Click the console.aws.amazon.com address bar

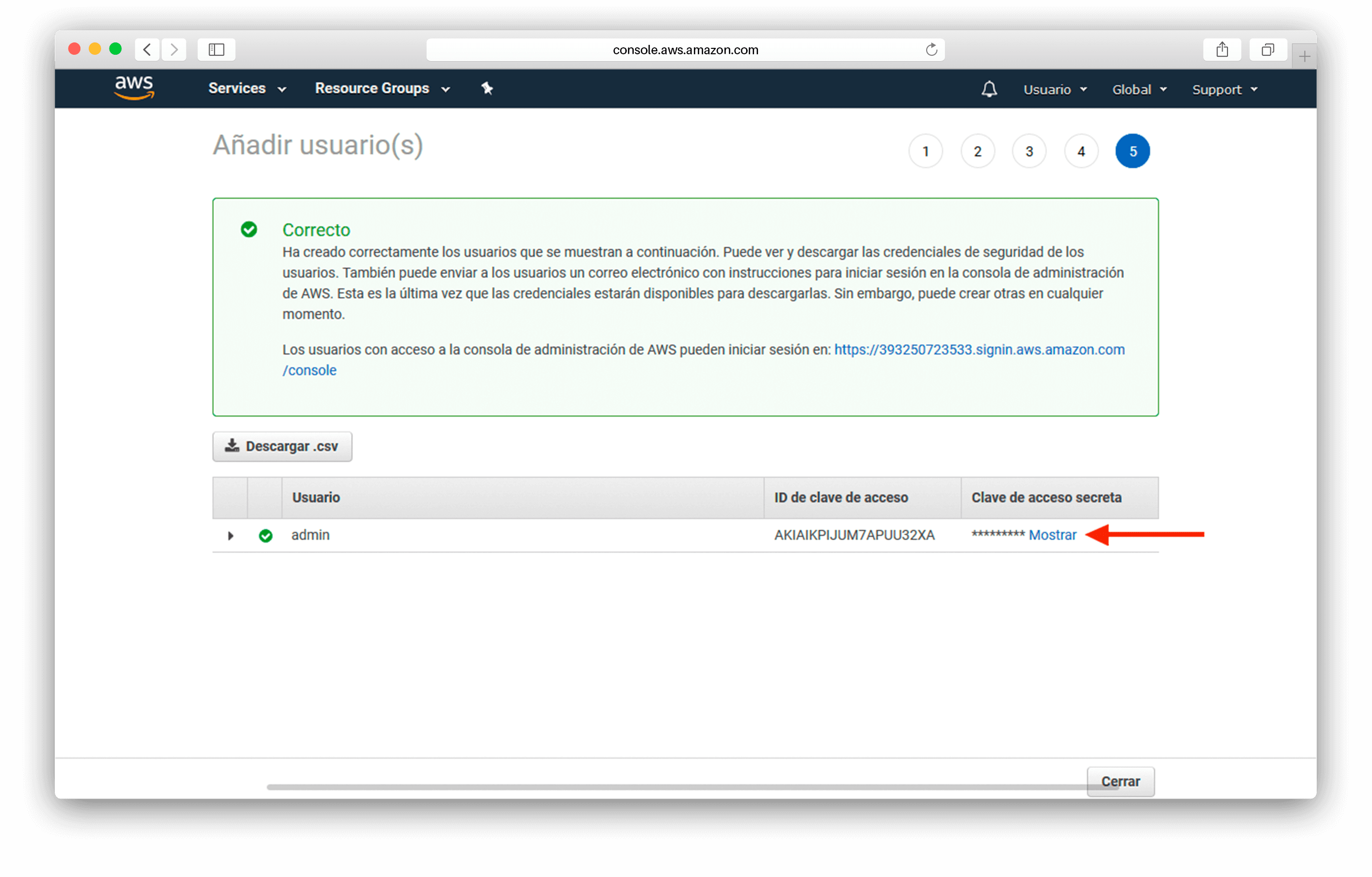pyautogui.click(x=686, y=50)
